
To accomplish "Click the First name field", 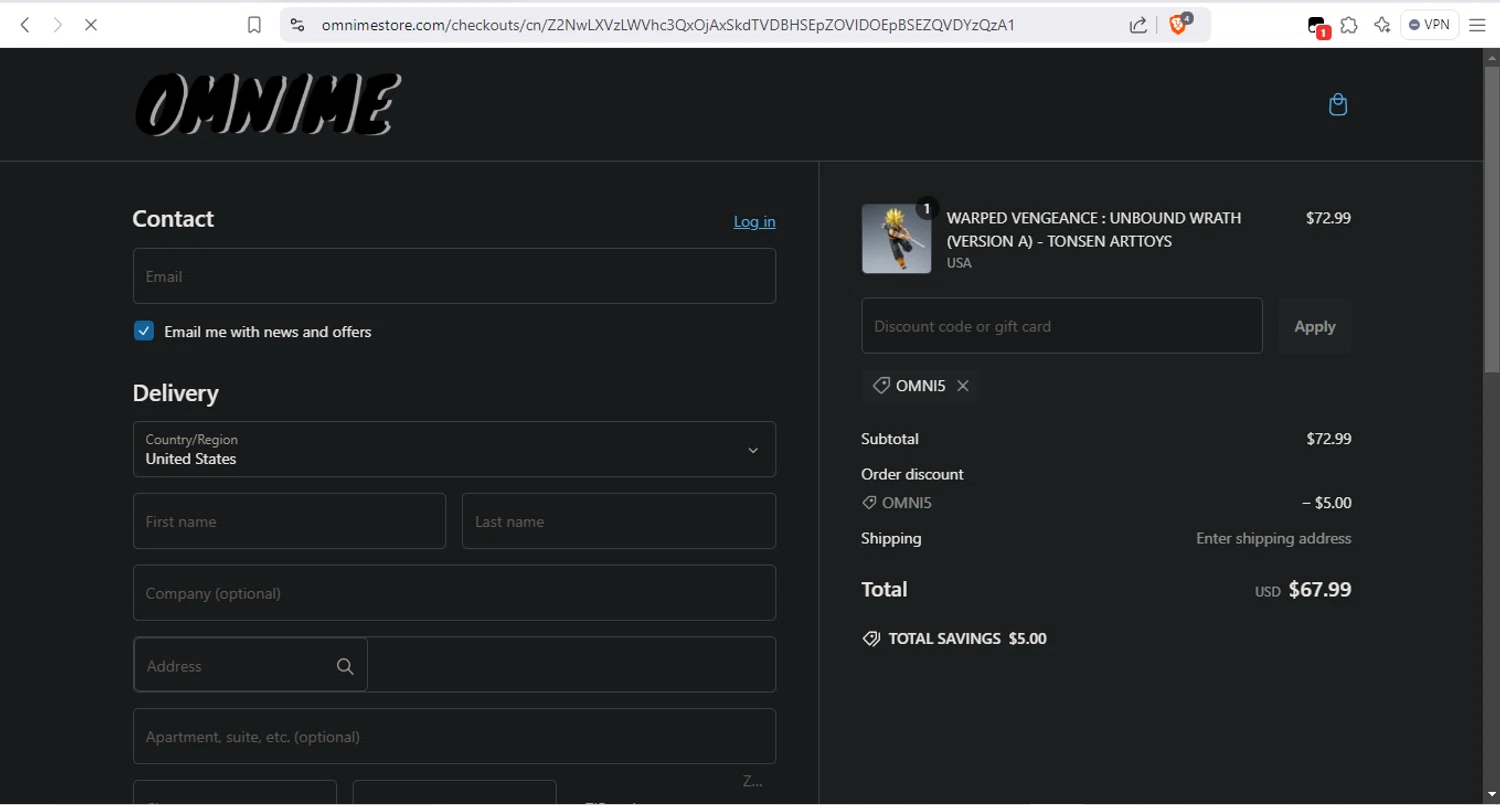I will [x=289, y=521].
